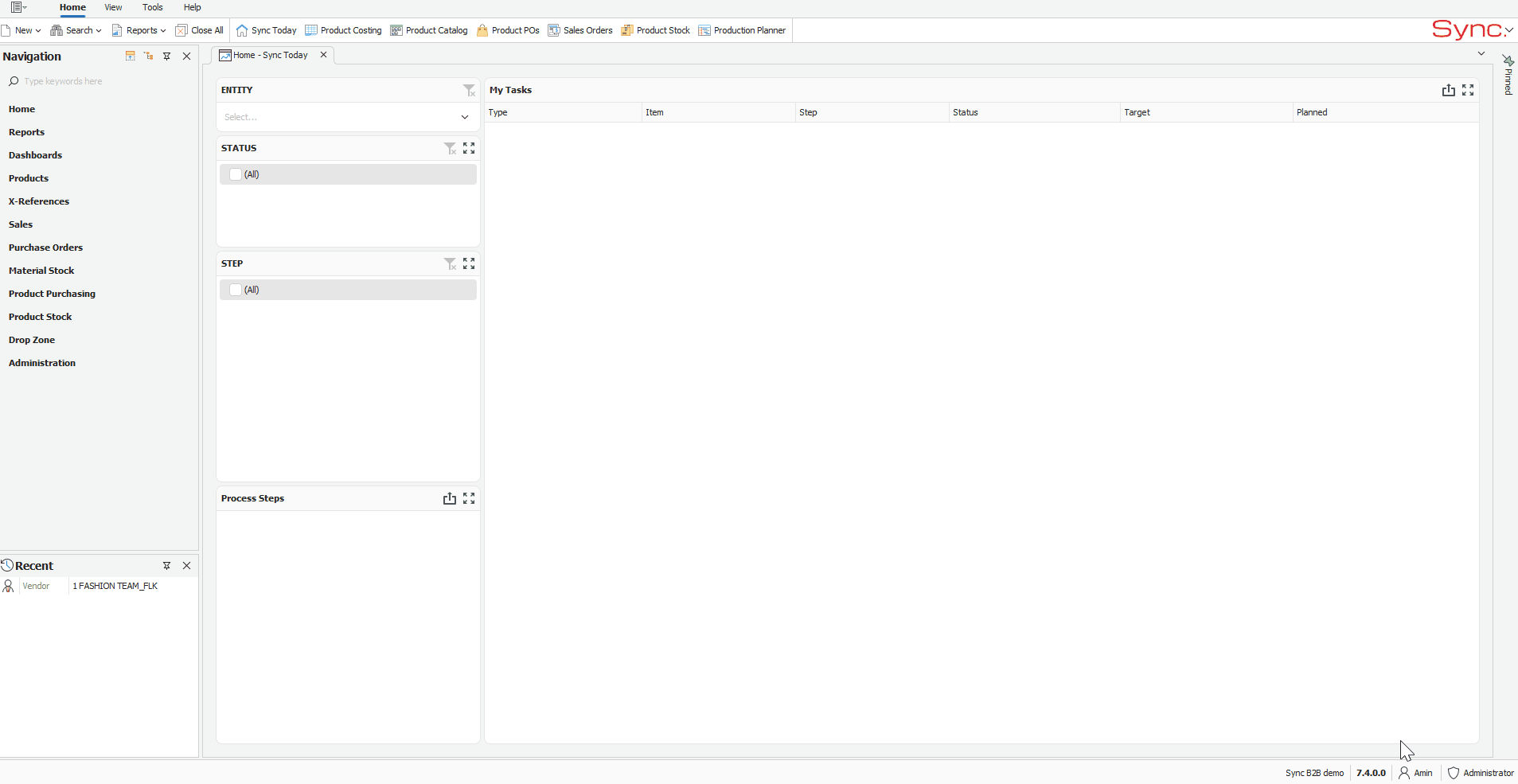Sort by Item column header

click(x=718, y=112)
